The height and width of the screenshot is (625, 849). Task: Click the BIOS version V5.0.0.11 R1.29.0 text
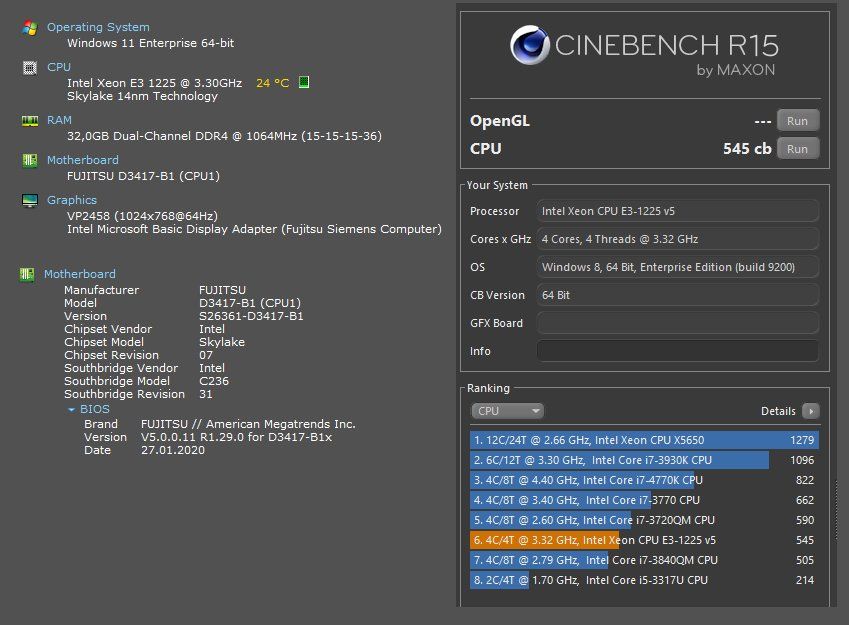click(237, 437)
